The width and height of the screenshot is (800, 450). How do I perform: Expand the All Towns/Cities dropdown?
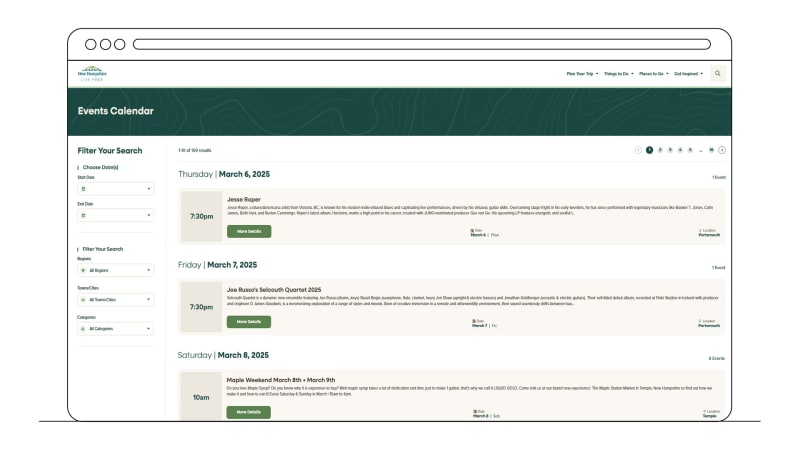115,299
